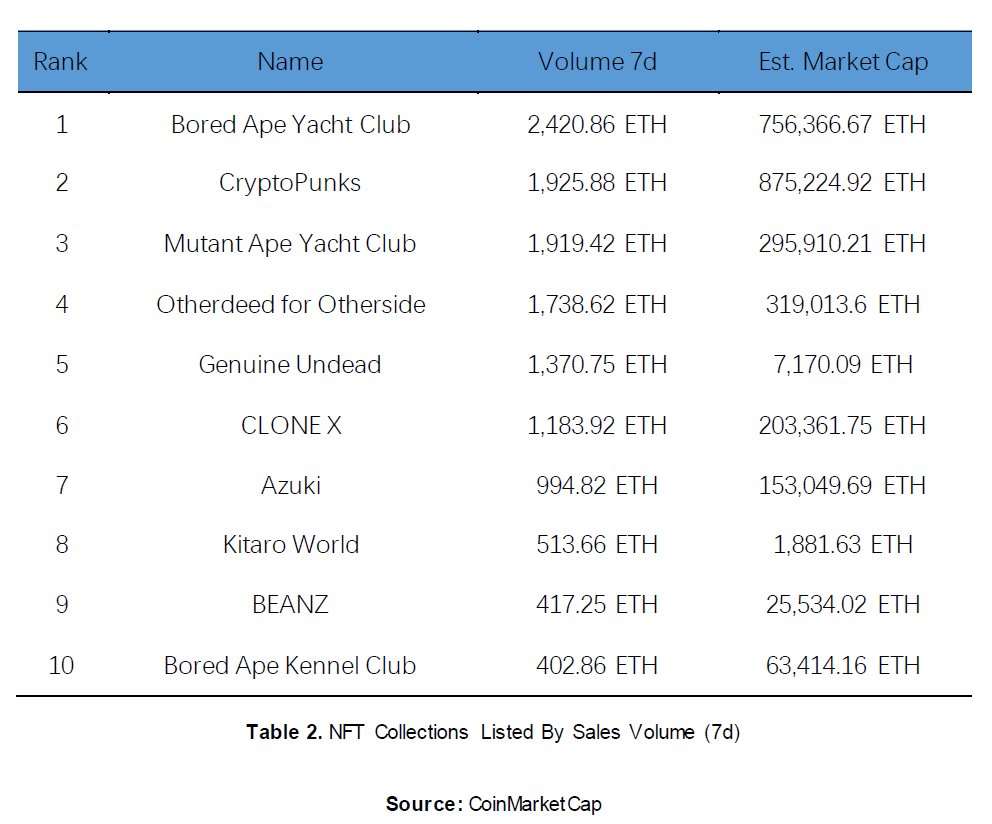Select the CLONE X name cell
992x824 pixels.
(x=291, y=425)
